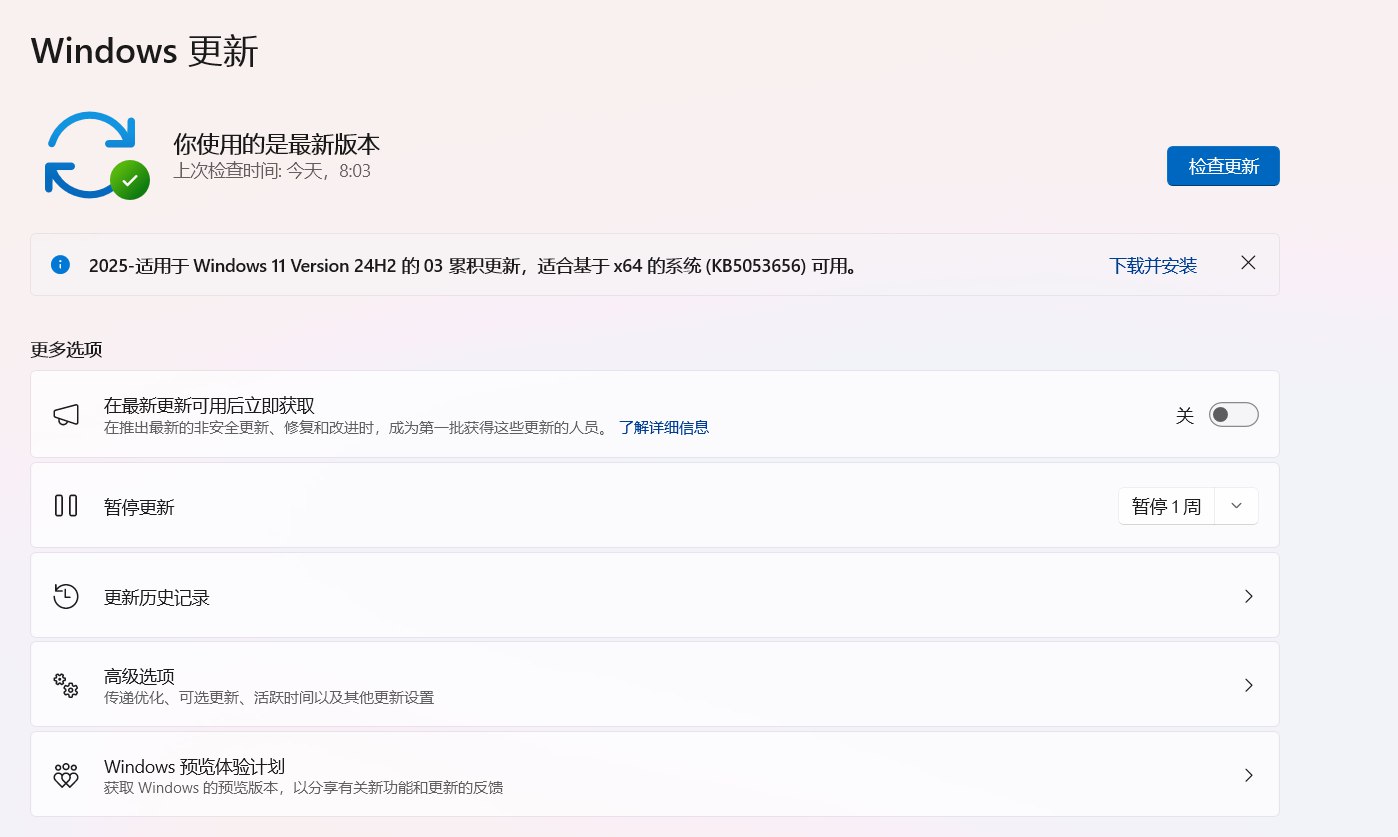Click the 检查更新 button

coord(1223,166)
